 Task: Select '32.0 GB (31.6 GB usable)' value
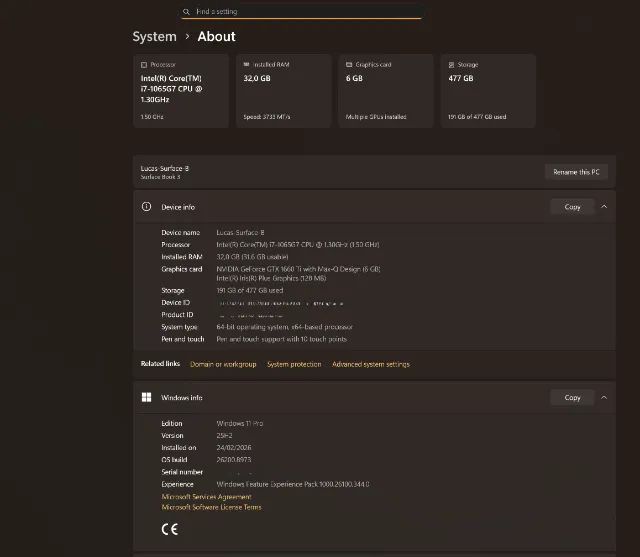click(x=252, y=257)
